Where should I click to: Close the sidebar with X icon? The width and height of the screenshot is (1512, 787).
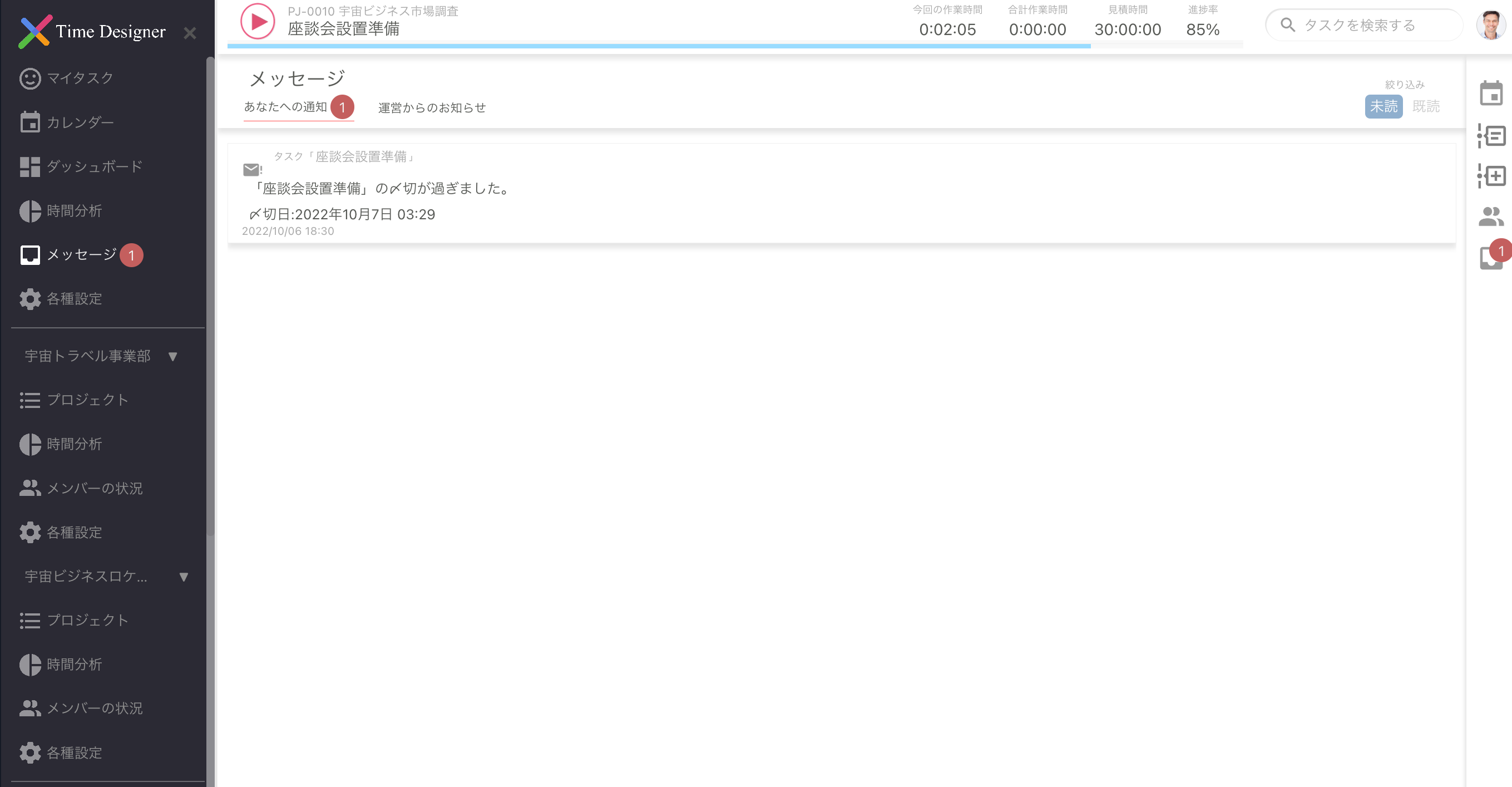pos(190,33)
